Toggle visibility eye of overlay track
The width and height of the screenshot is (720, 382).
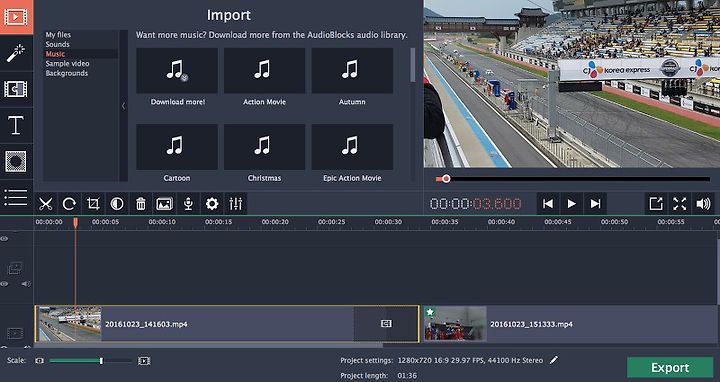coord(4,284)
